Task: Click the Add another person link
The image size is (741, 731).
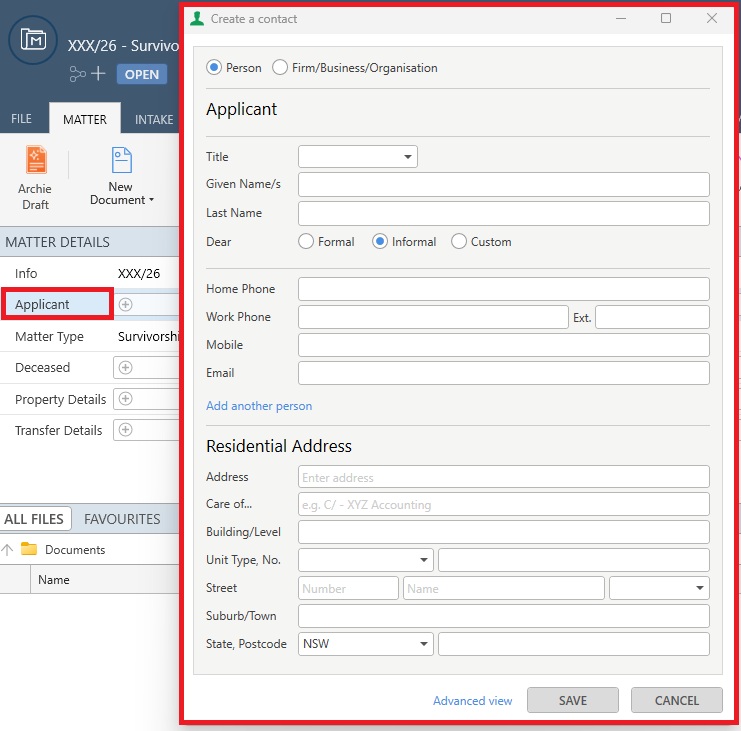Action: click(x=259, y=406)
